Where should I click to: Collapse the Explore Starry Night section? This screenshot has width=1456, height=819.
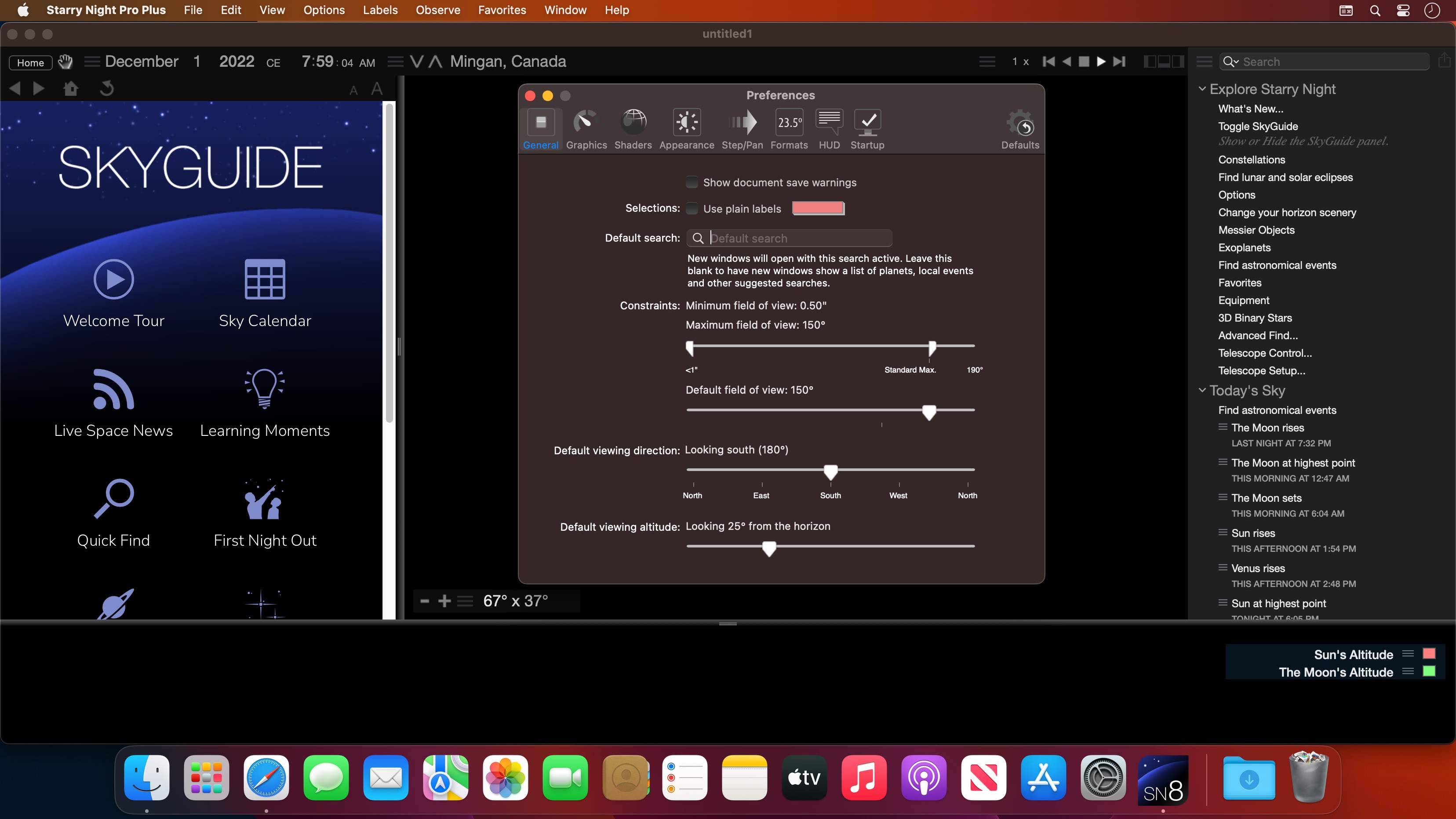click(1202, 89)
